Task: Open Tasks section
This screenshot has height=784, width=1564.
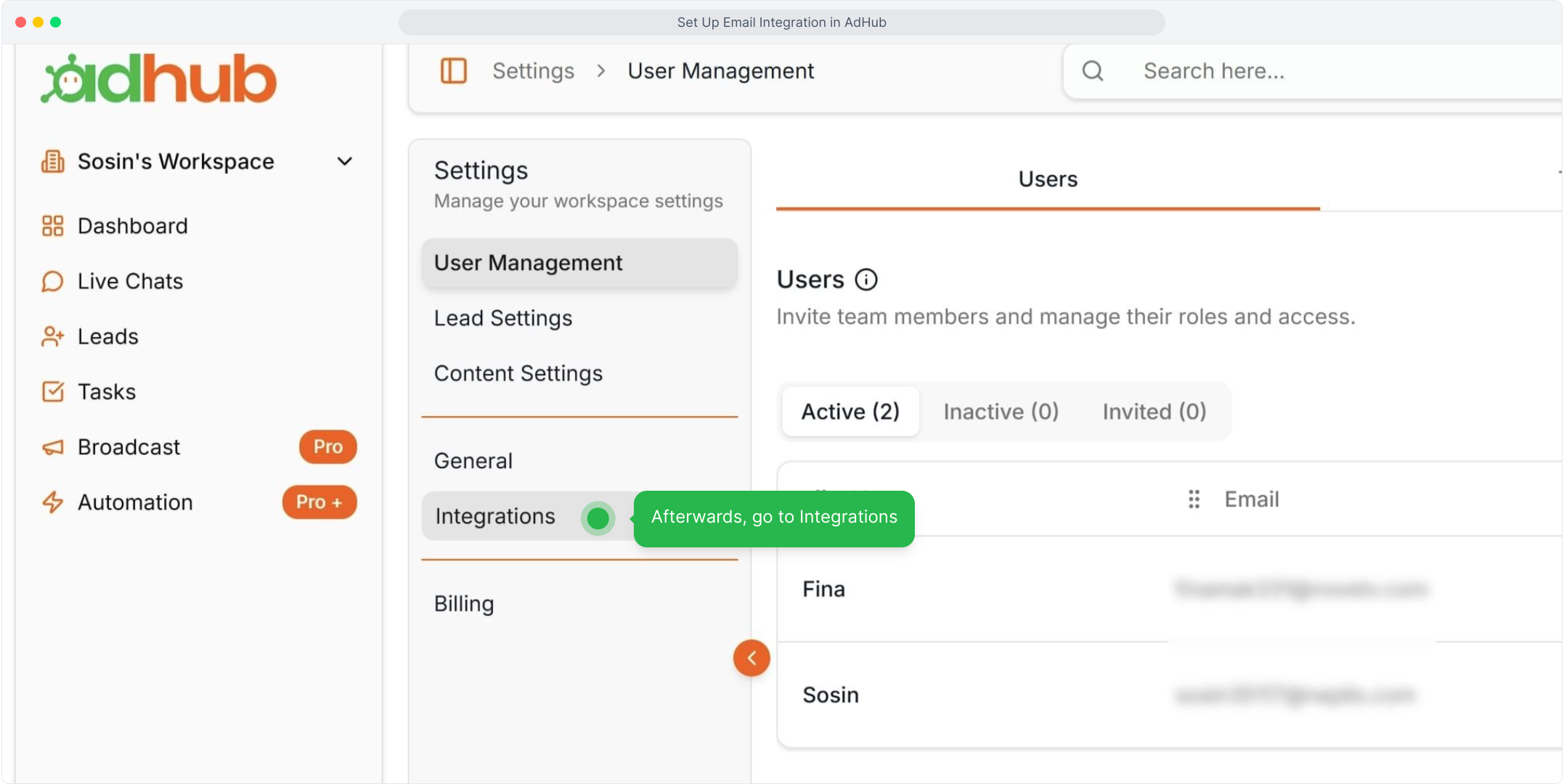Action: (x=107, y=391)
